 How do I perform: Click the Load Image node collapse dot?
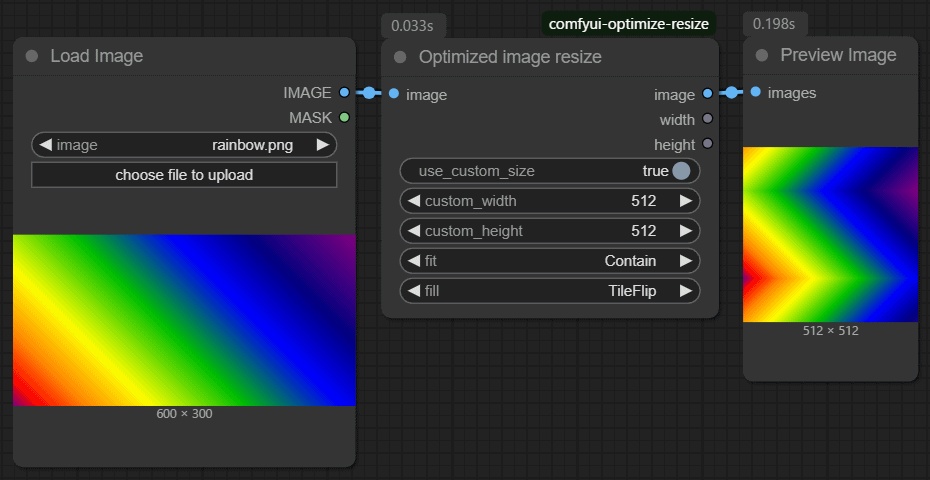(x=32, y=56)
